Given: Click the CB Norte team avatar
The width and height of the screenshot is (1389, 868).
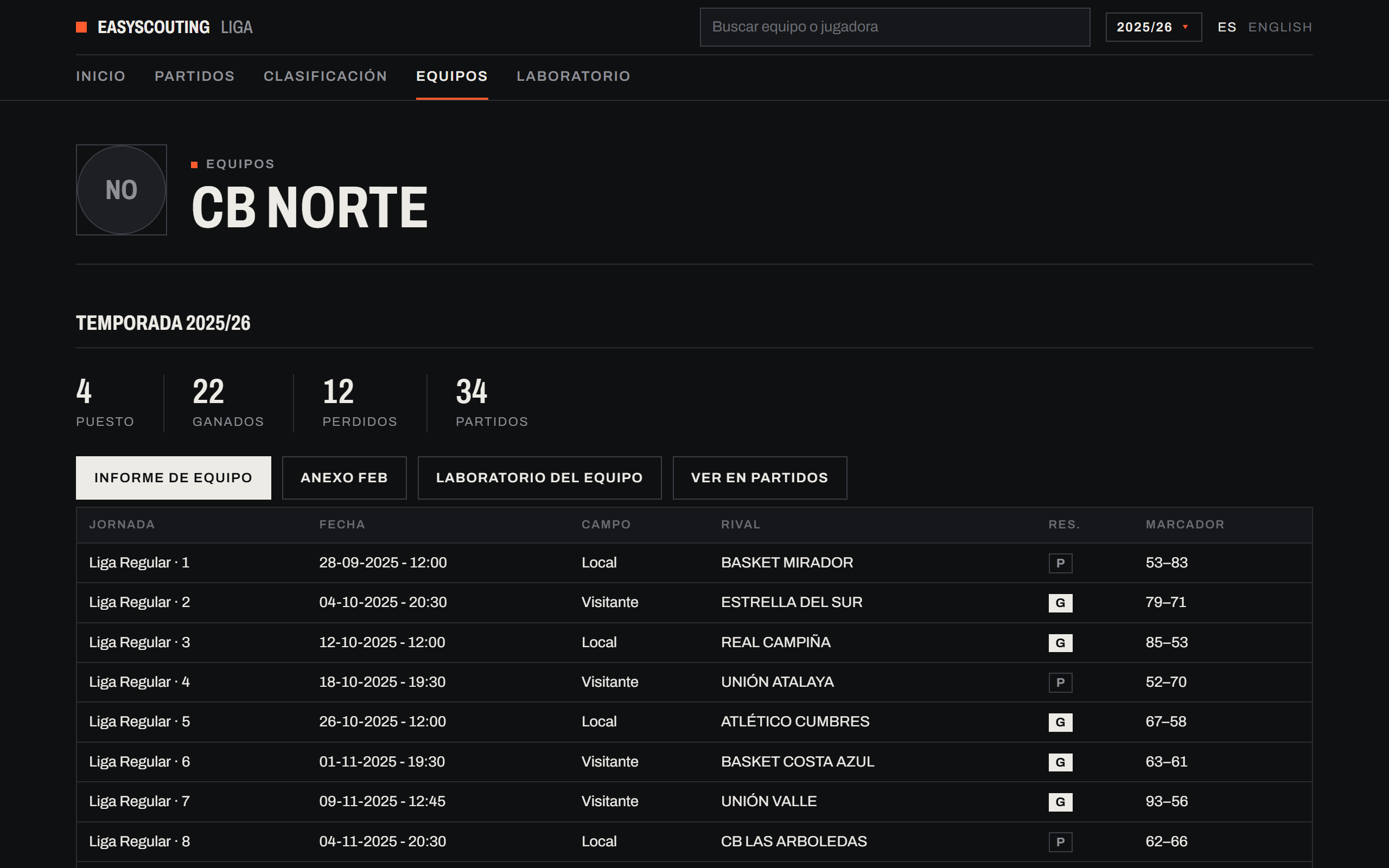Looking at the screenshot, I should tap(121, 189).
